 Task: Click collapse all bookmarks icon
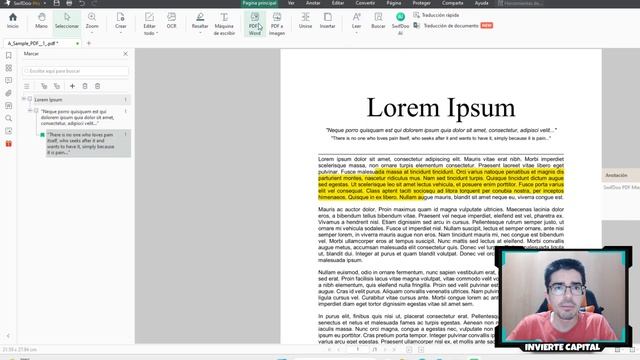tap(57, 86)
